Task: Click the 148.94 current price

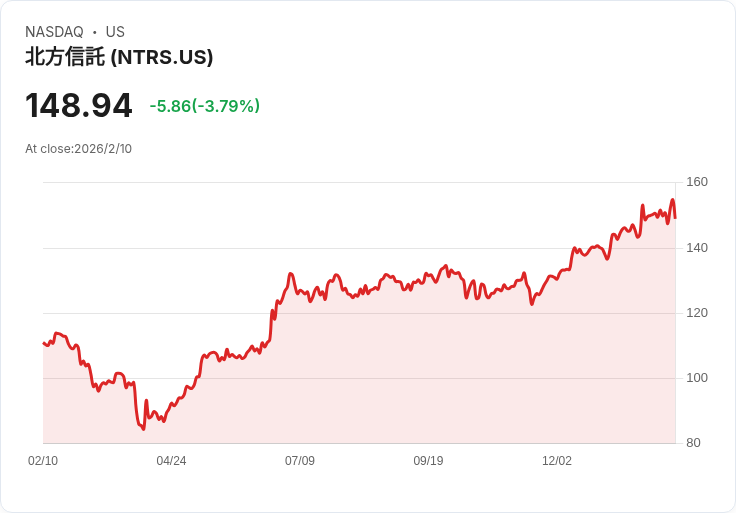Action: pos(79,105)
